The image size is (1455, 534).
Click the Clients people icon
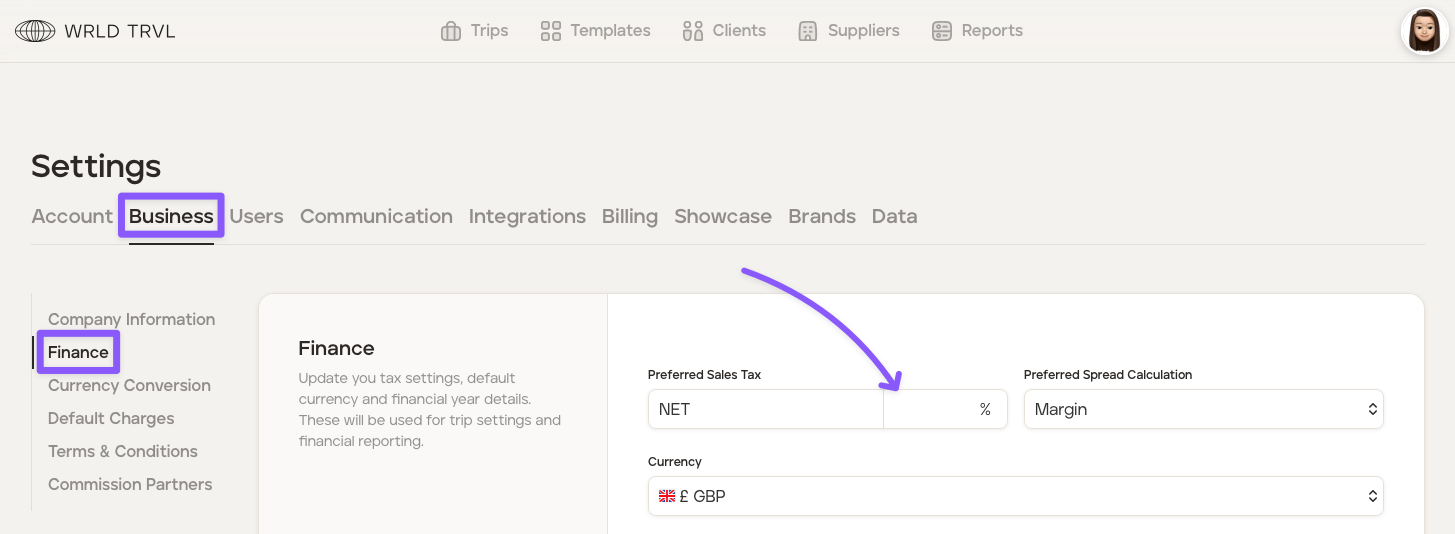coord(693,31)
